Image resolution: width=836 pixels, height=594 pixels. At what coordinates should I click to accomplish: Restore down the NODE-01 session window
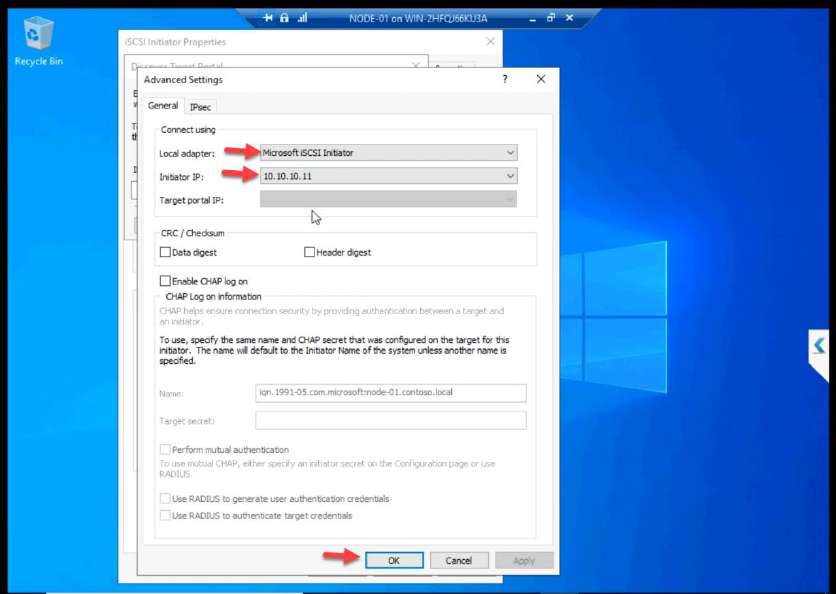tap(551, 18)
